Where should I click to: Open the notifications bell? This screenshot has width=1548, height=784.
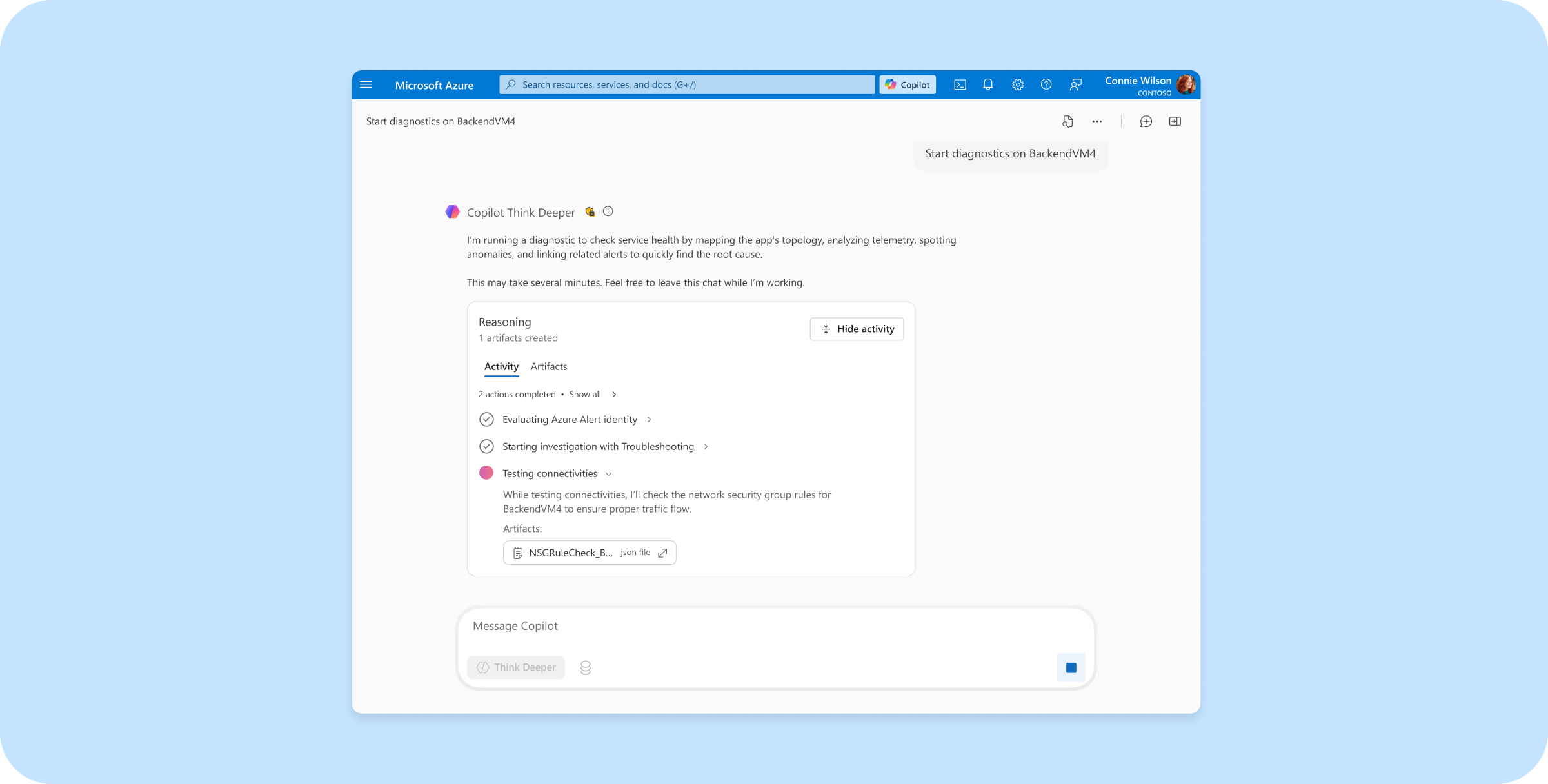(x=988, y=84)
